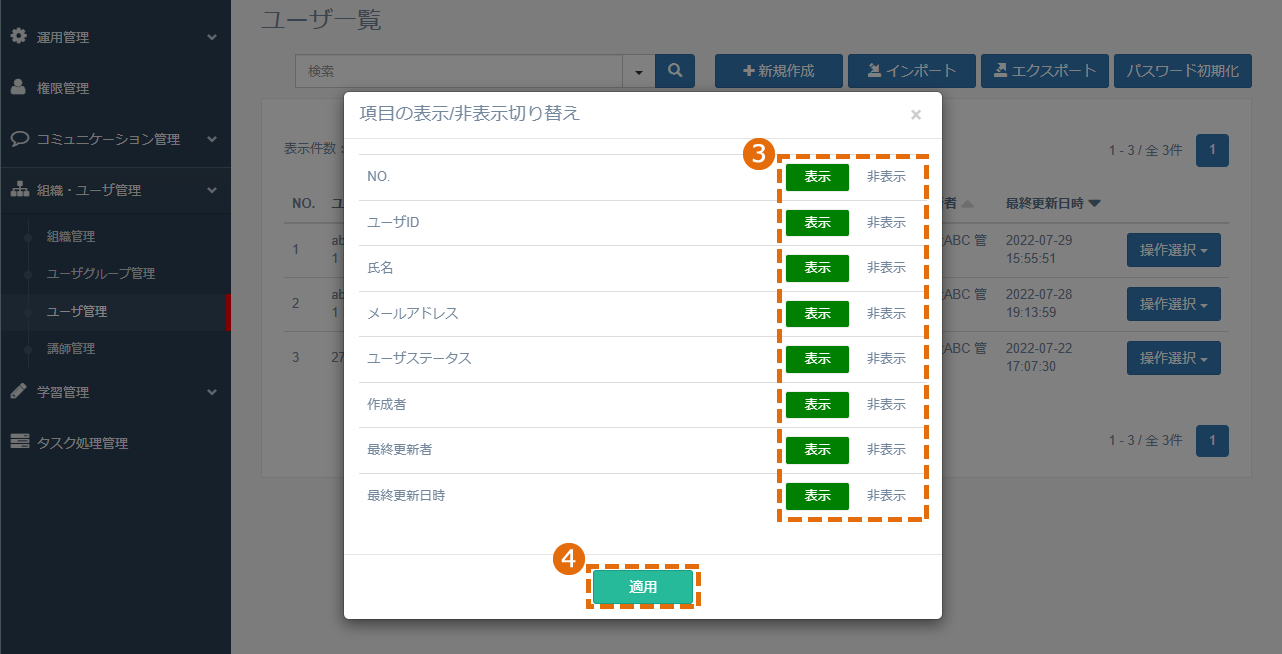Set ユーザID to 表示
Image resolution: width=1282 pixels, height=654 pixels.
point(817,223)
